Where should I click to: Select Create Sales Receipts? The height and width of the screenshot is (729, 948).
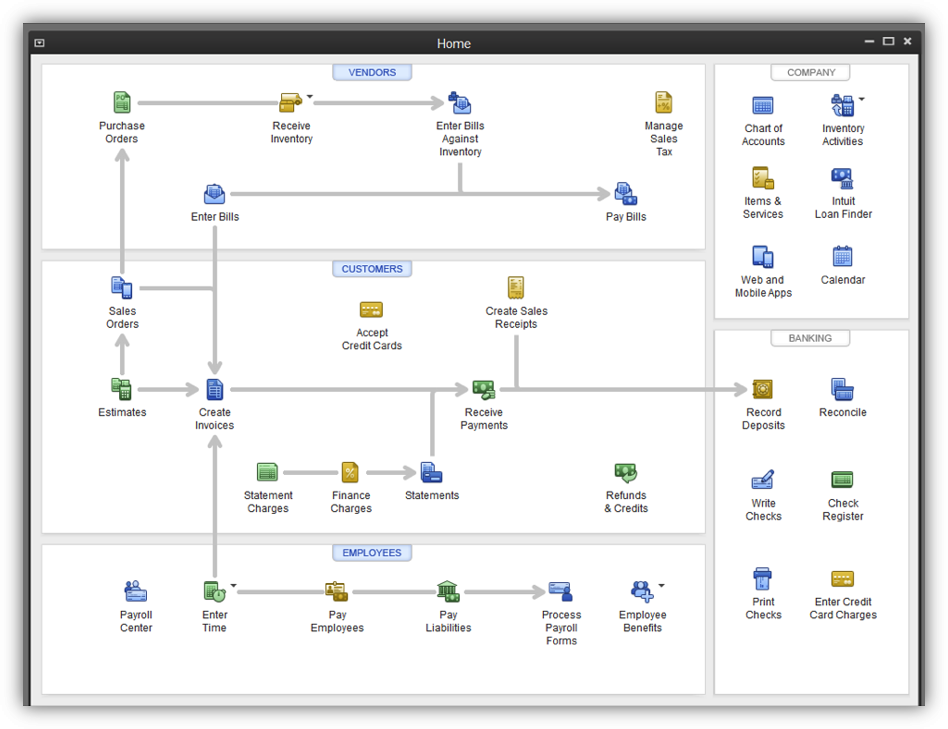point(516,287)
